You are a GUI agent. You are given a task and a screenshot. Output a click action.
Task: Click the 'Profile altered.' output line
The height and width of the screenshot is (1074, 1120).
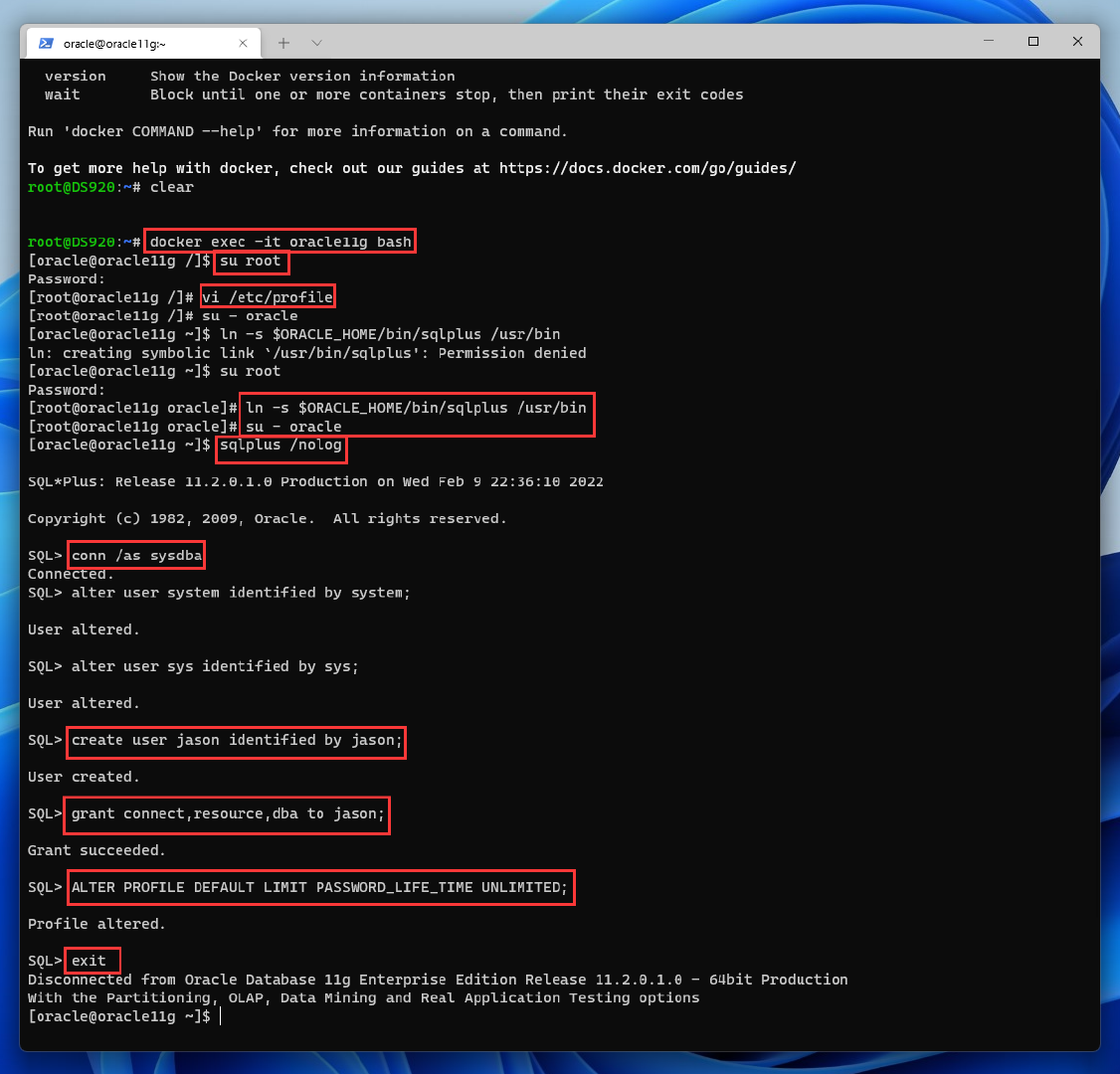[x=96, y=924]
